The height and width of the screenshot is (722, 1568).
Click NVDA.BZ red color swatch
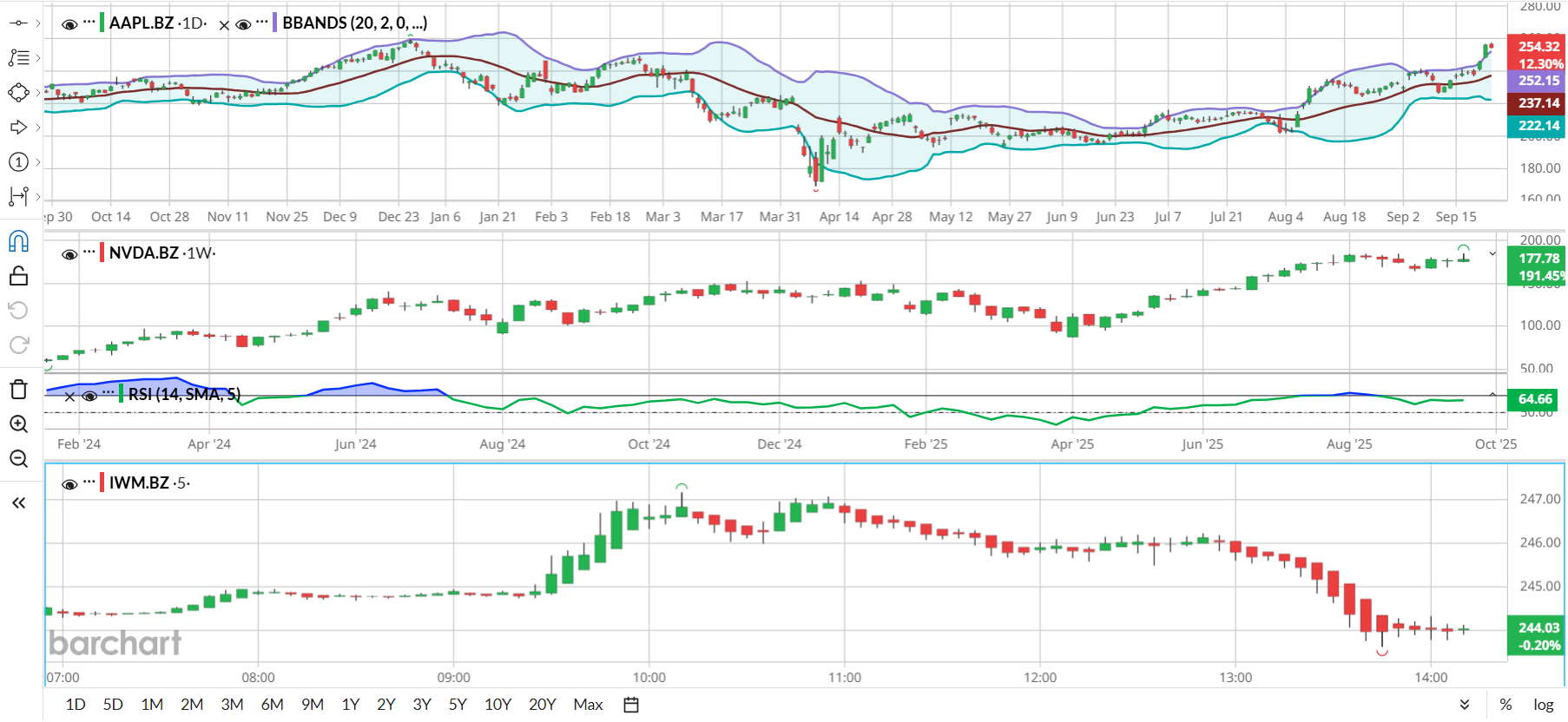[x=102, y=253]
